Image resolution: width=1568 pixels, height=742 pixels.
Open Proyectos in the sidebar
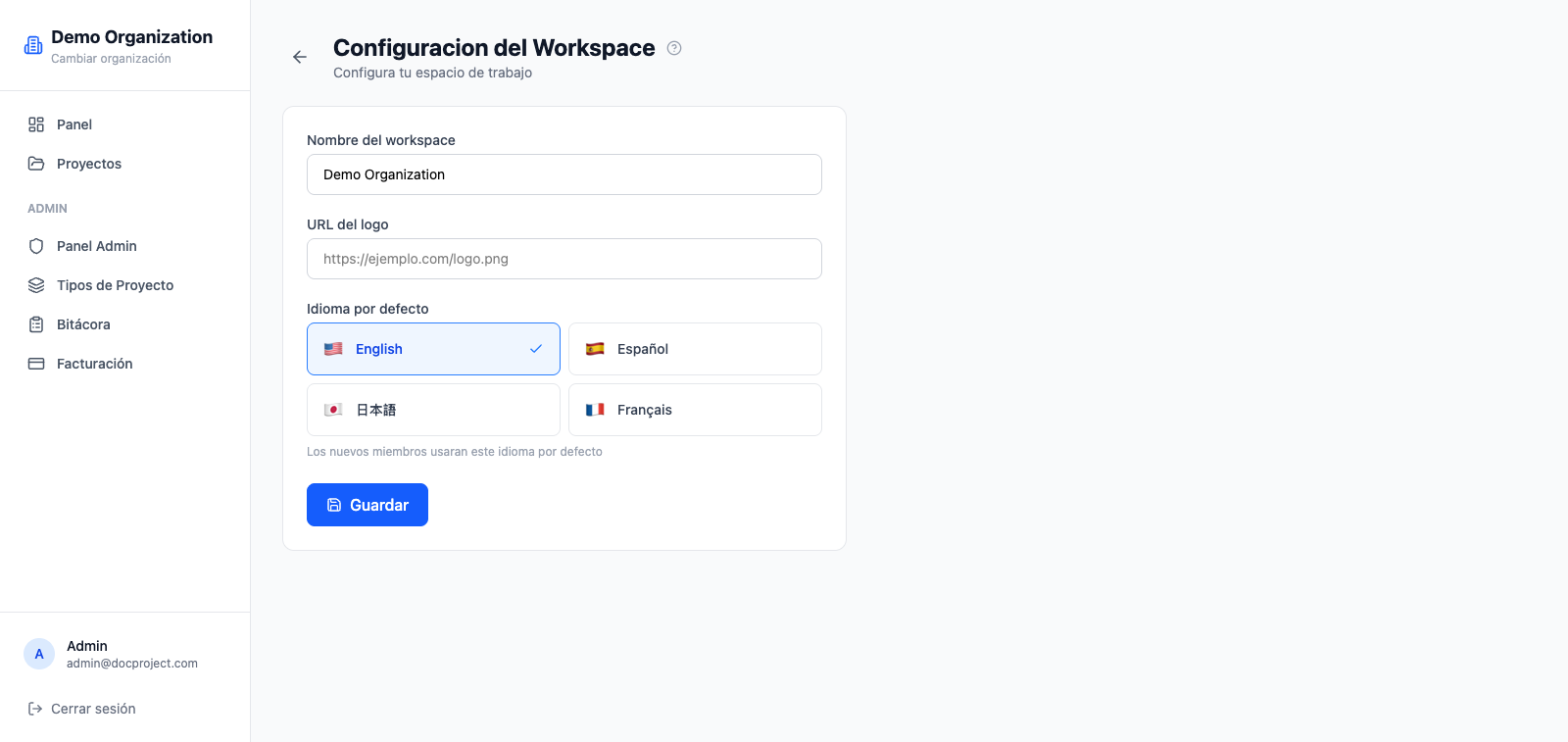coord(125,164)
